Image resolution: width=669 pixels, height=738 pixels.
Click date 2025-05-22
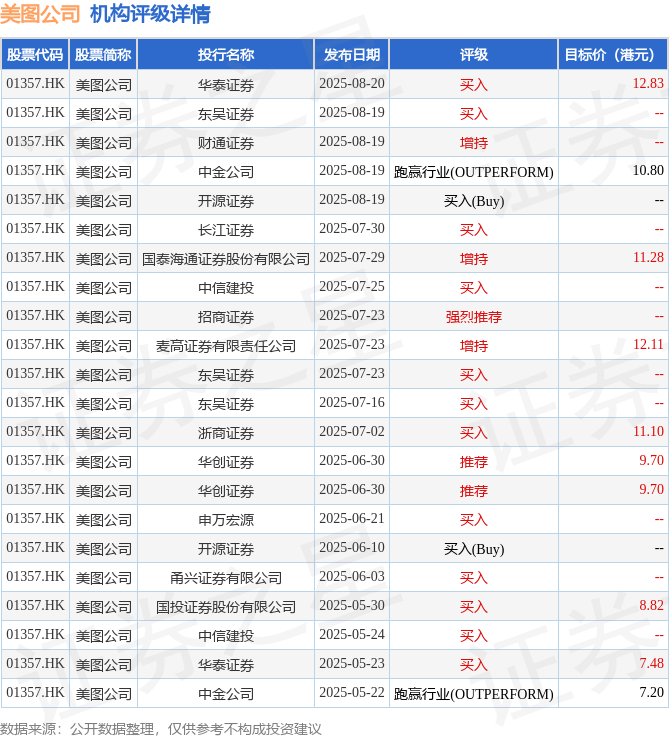coord(352,693)
